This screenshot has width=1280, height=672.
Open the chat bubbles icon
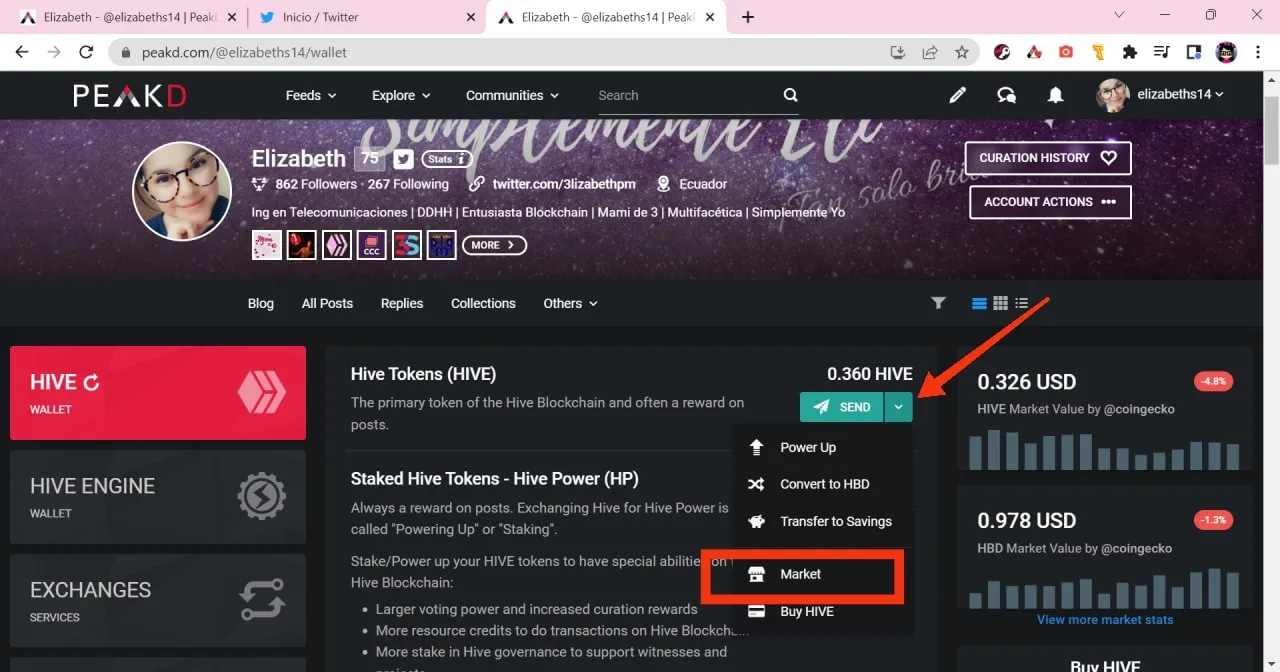[x=1006, y=95]
